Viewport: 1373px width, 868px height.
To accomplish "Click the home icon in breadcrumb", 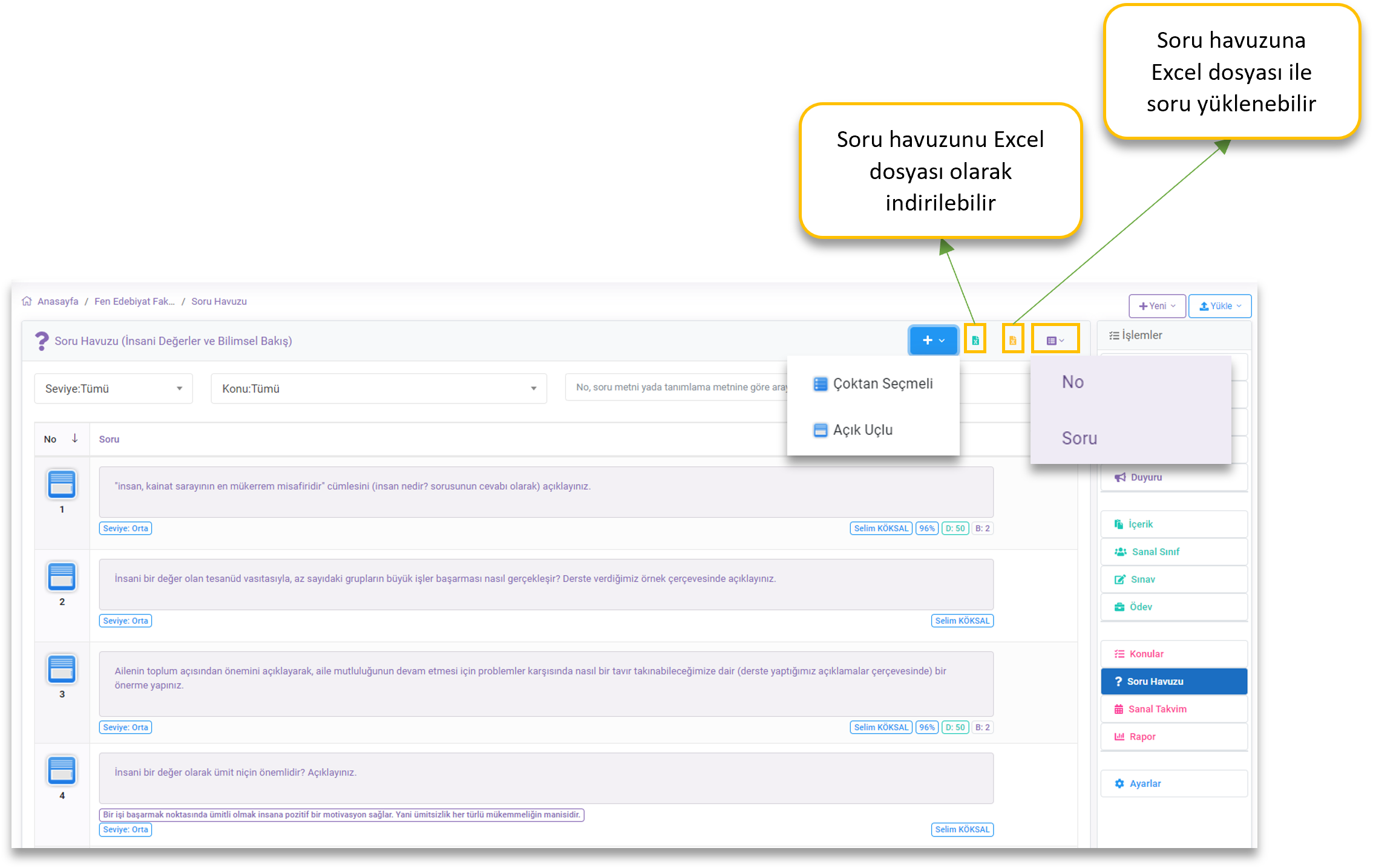I will pos(27,301).
